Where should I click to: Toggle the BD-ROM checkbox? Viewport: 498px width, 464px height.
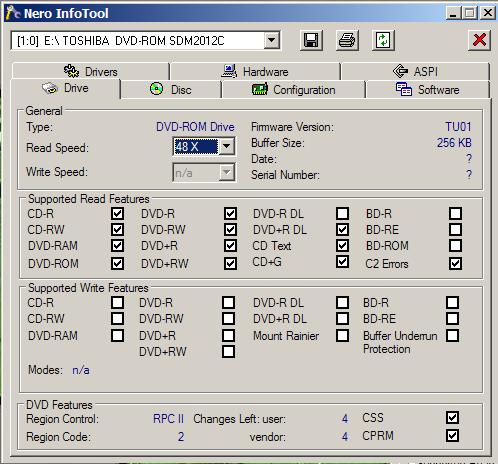click(x=455, y=246)
